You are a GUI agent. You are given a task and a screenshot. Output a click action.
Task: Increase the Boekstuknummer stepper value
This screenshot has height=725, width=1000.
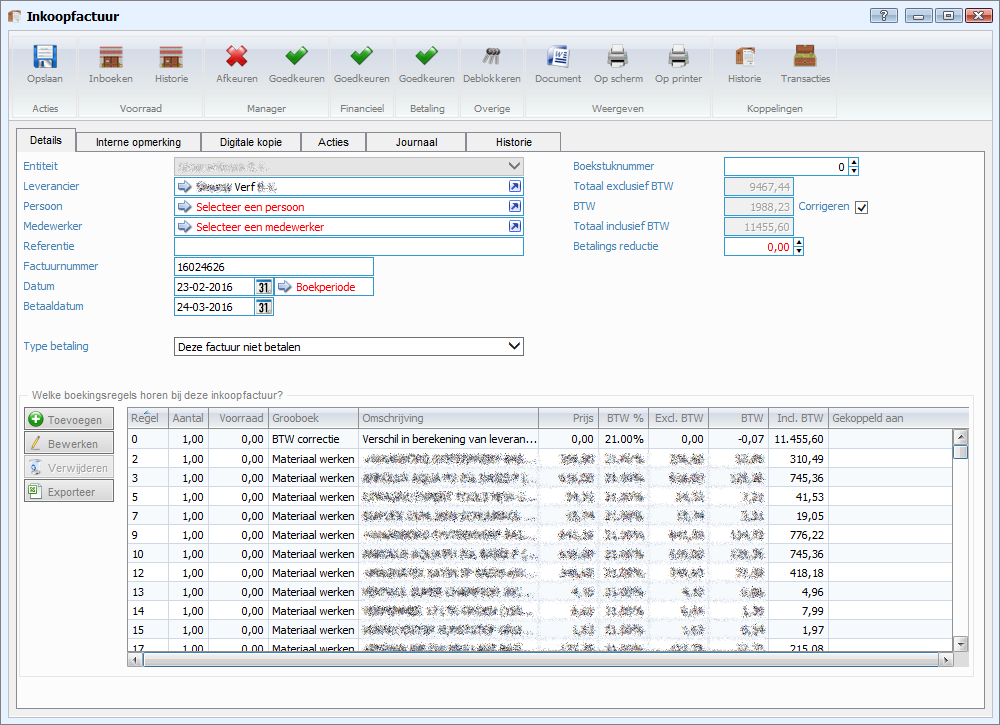click(x=854, y=162)
